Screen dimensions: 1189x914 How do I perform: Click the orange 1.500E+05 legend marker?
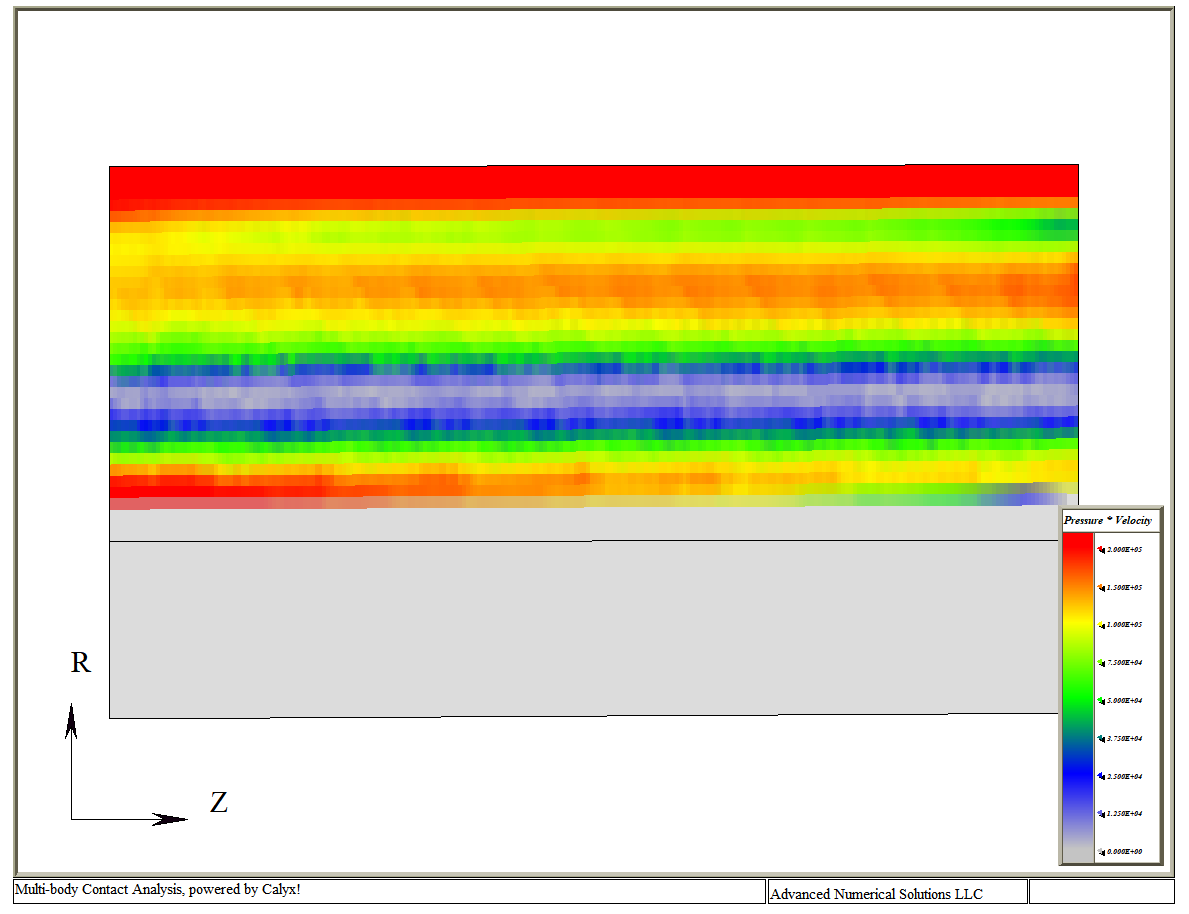click(1101, 587)
